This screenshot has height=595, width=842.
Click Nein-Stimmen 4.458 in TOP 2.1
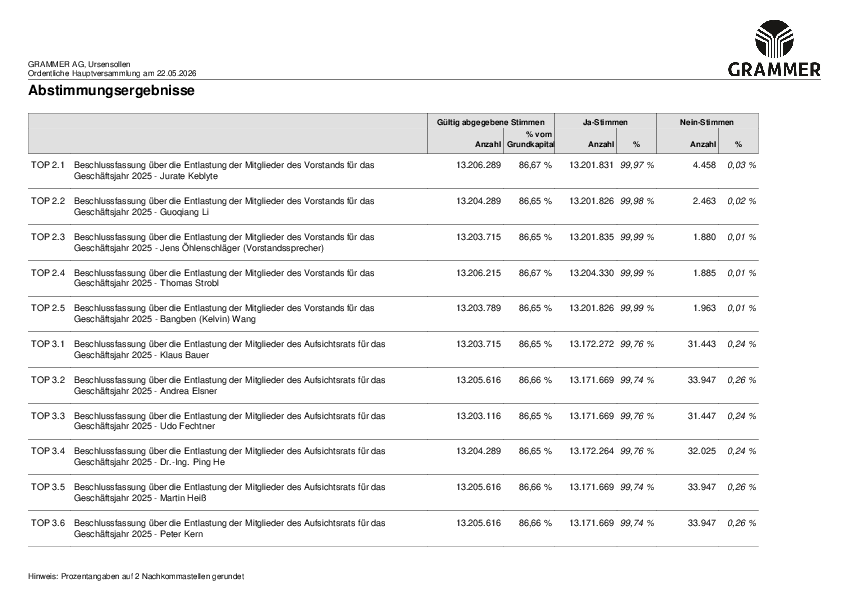[704, 165]
